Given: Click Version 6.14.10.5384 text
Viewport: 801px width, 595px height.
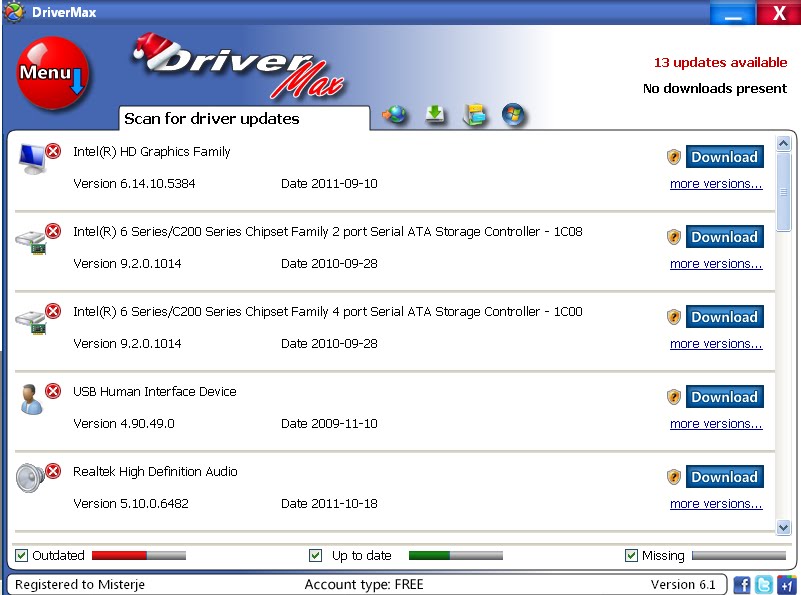Looking at the screenshot, I should [x=134, y=184].
